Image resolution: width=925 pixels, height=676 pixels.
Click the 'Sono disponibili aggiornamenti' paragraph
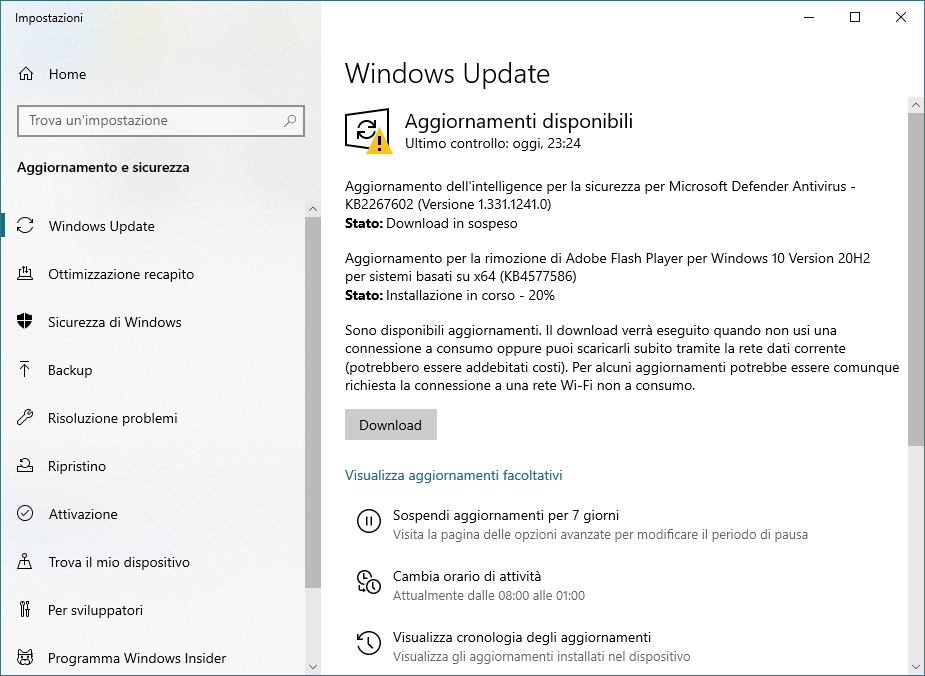(x=622, y=357)
